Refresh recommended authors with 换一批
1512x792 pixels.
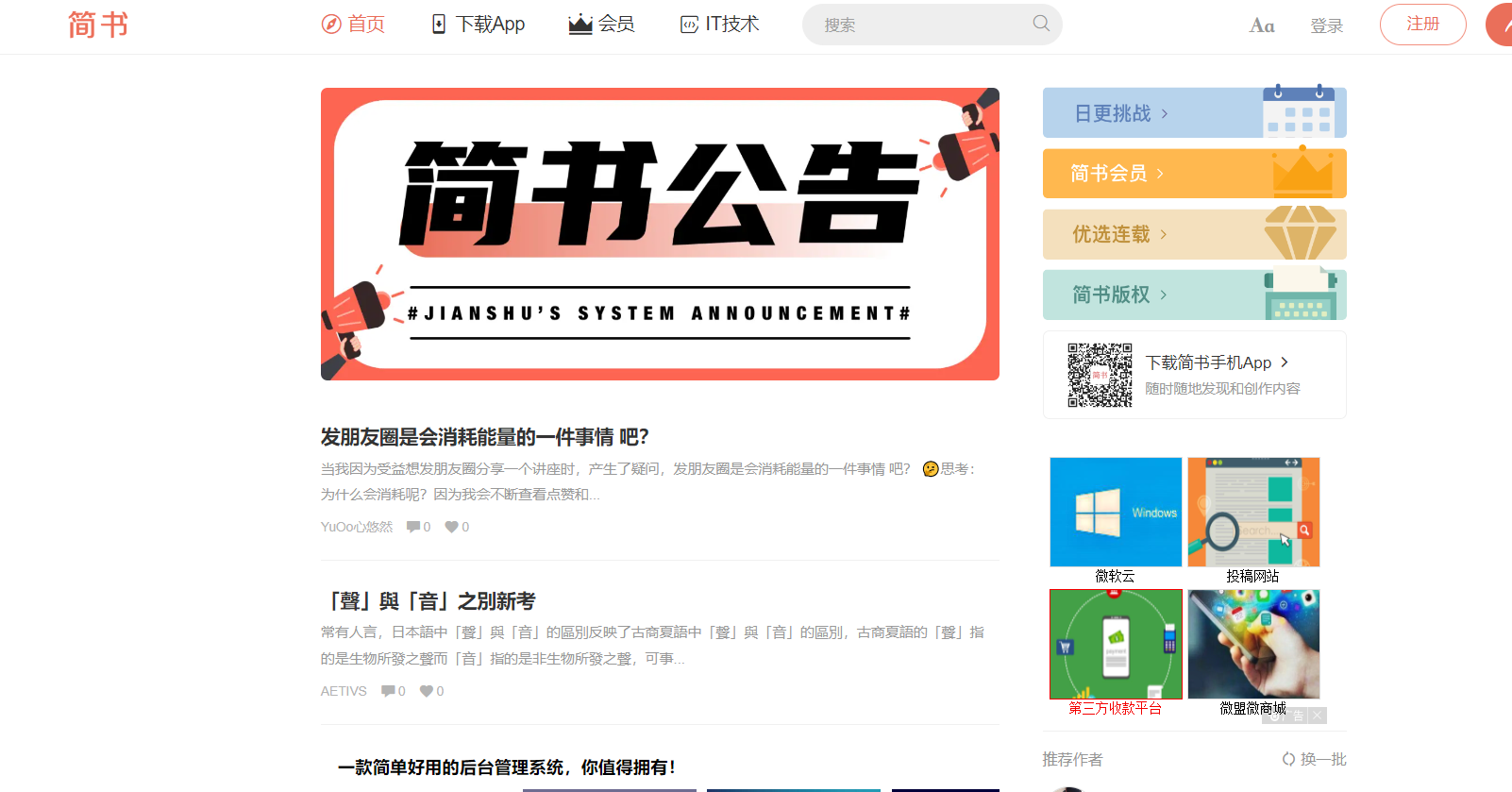coord(1314,759)
